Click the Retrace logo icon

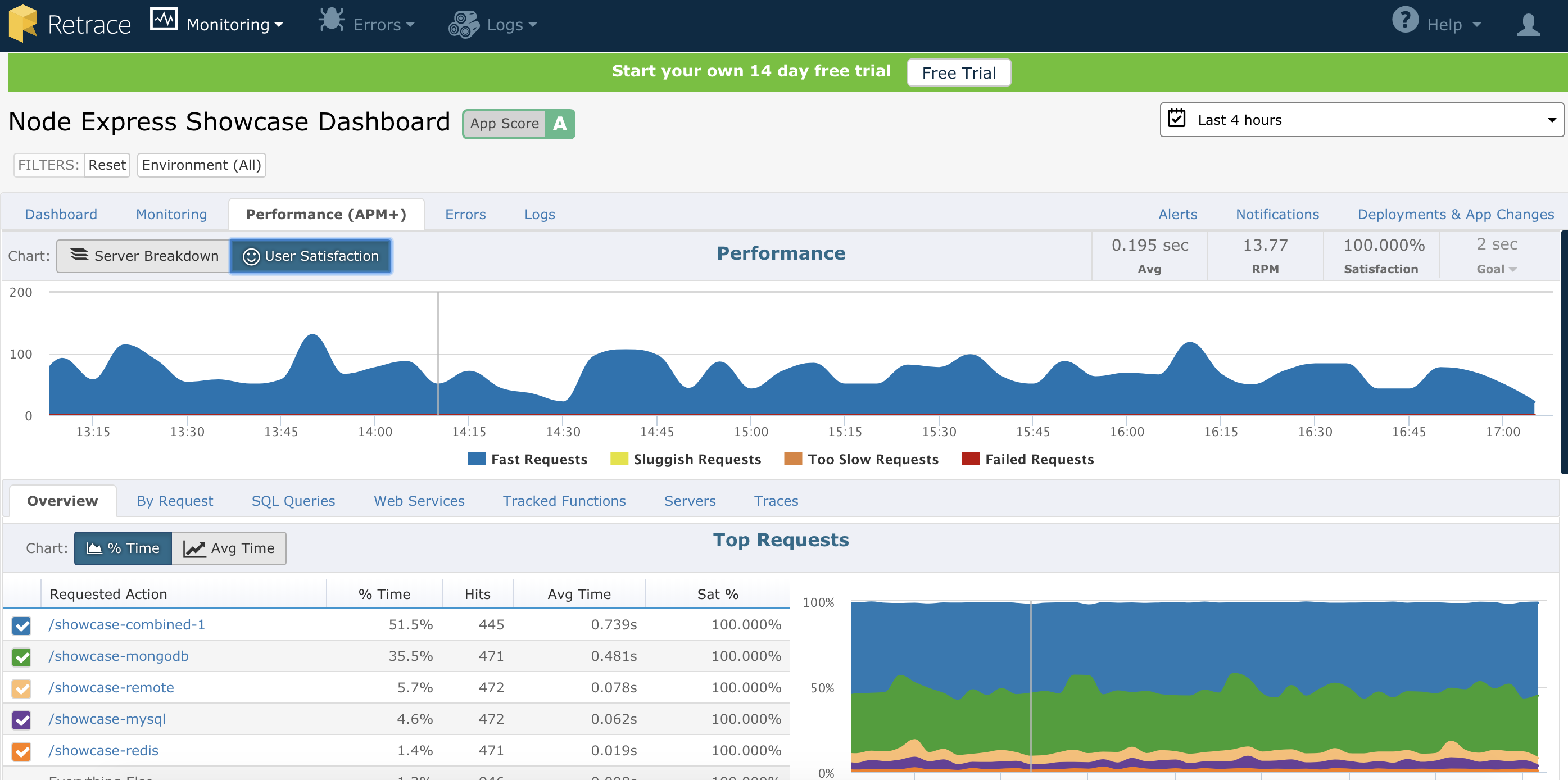pyautogui.click(x=23, y=24)
